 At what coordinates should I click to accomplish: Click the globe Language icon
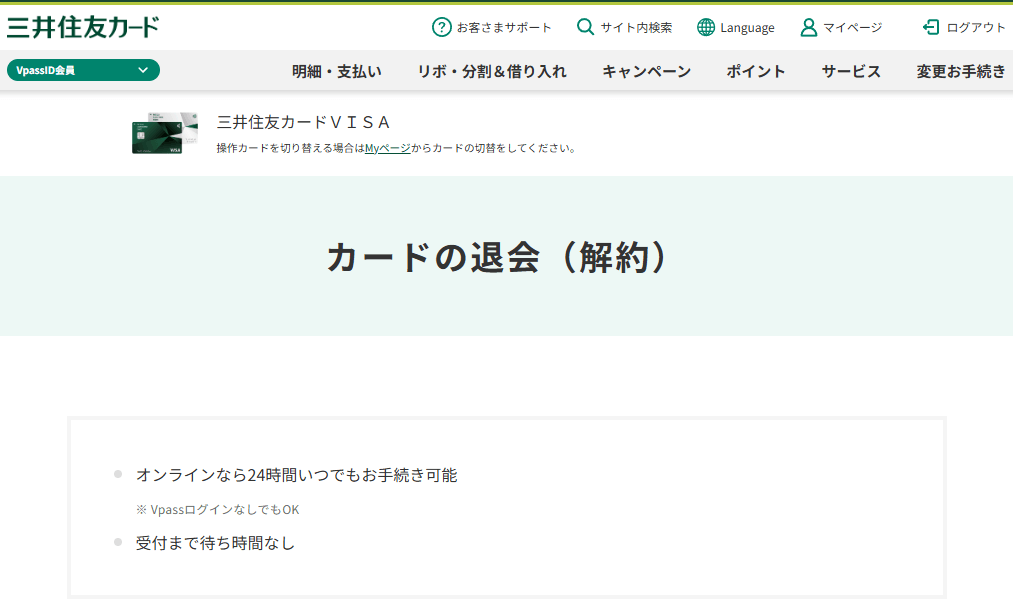pos(706,27)
